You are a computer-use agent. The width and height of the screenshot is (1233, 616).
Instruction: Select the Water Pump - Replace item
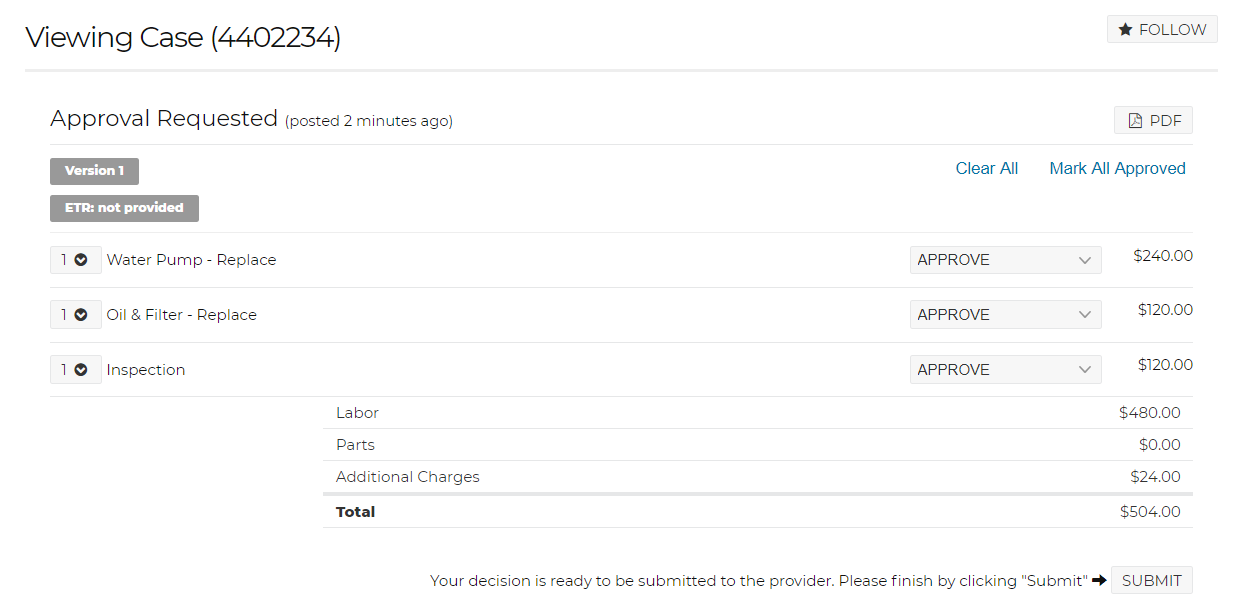tap(191, 260)
